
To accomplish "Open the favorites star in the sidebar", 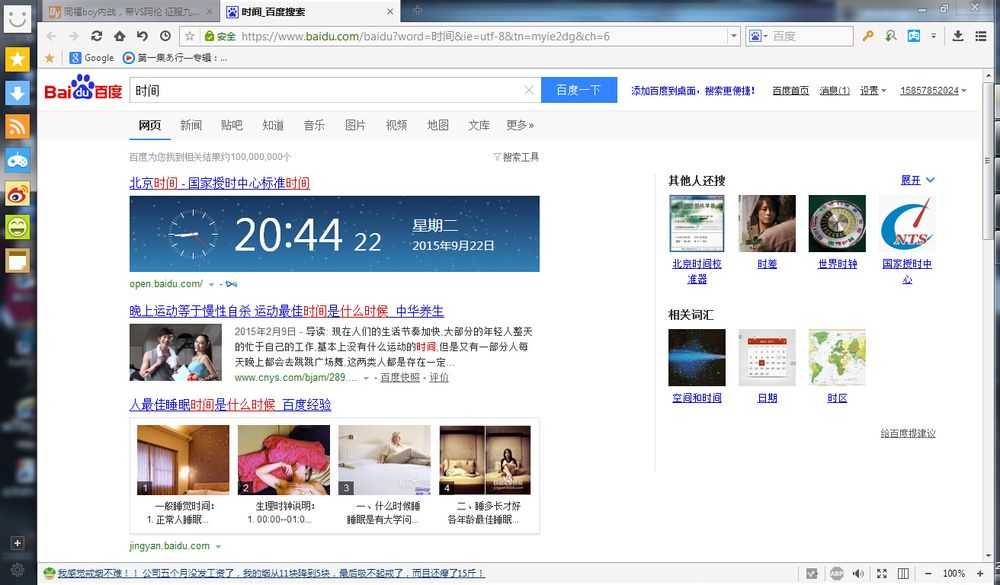I will pos(17,59).
